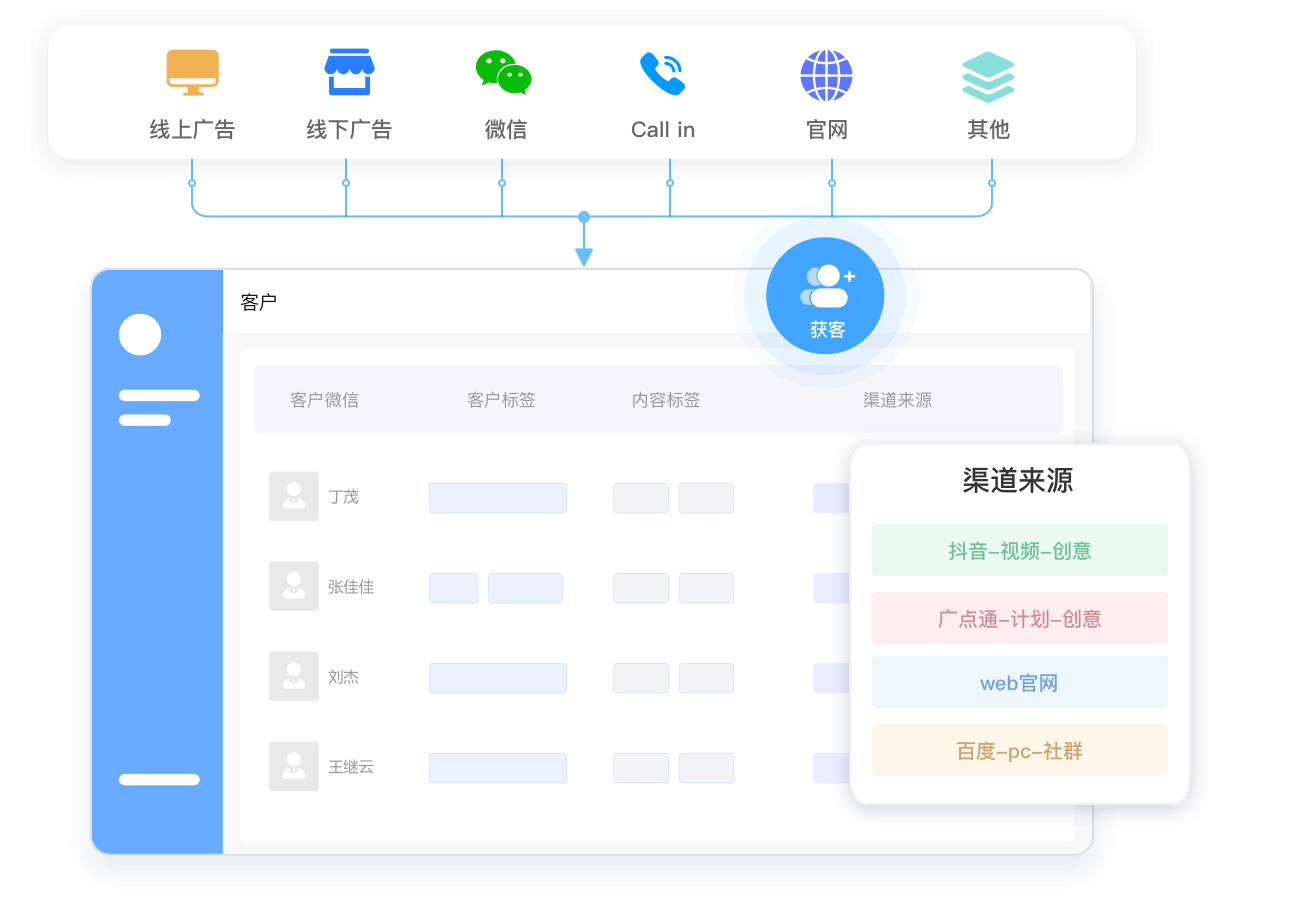Click the orange monitor icon for 线上广告

point(192,73)
